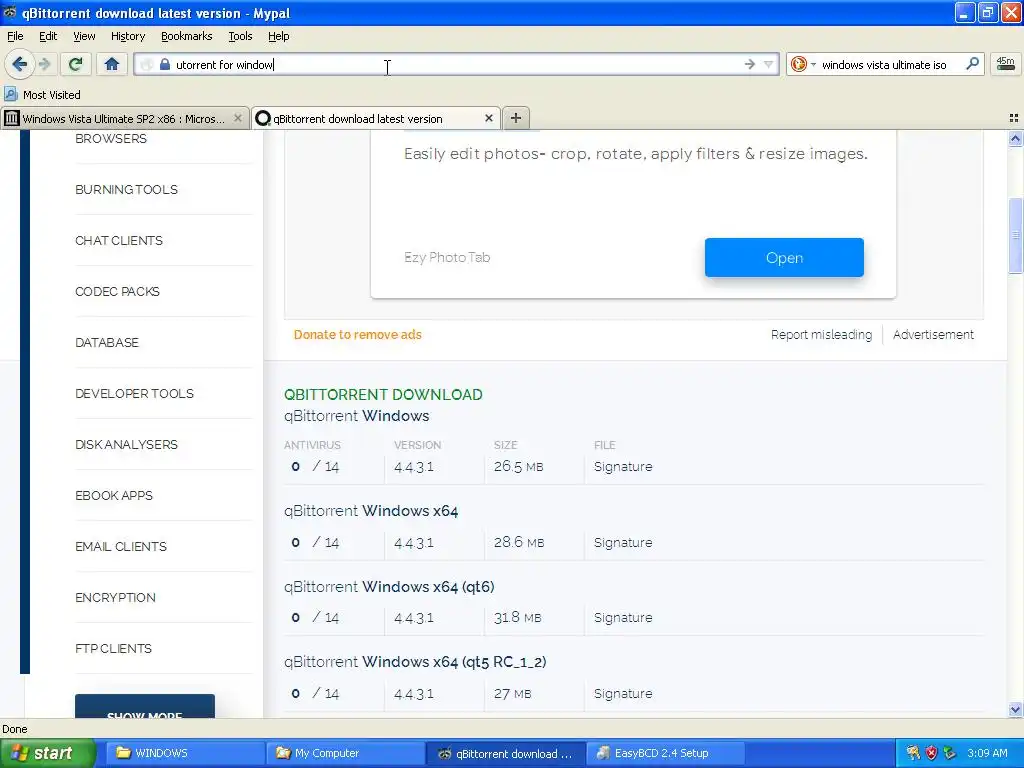This screenshot has height=768, width=1024.
Task: Click the list all tabs icon
Action: pyautogui.click(x=1014, y=118)
